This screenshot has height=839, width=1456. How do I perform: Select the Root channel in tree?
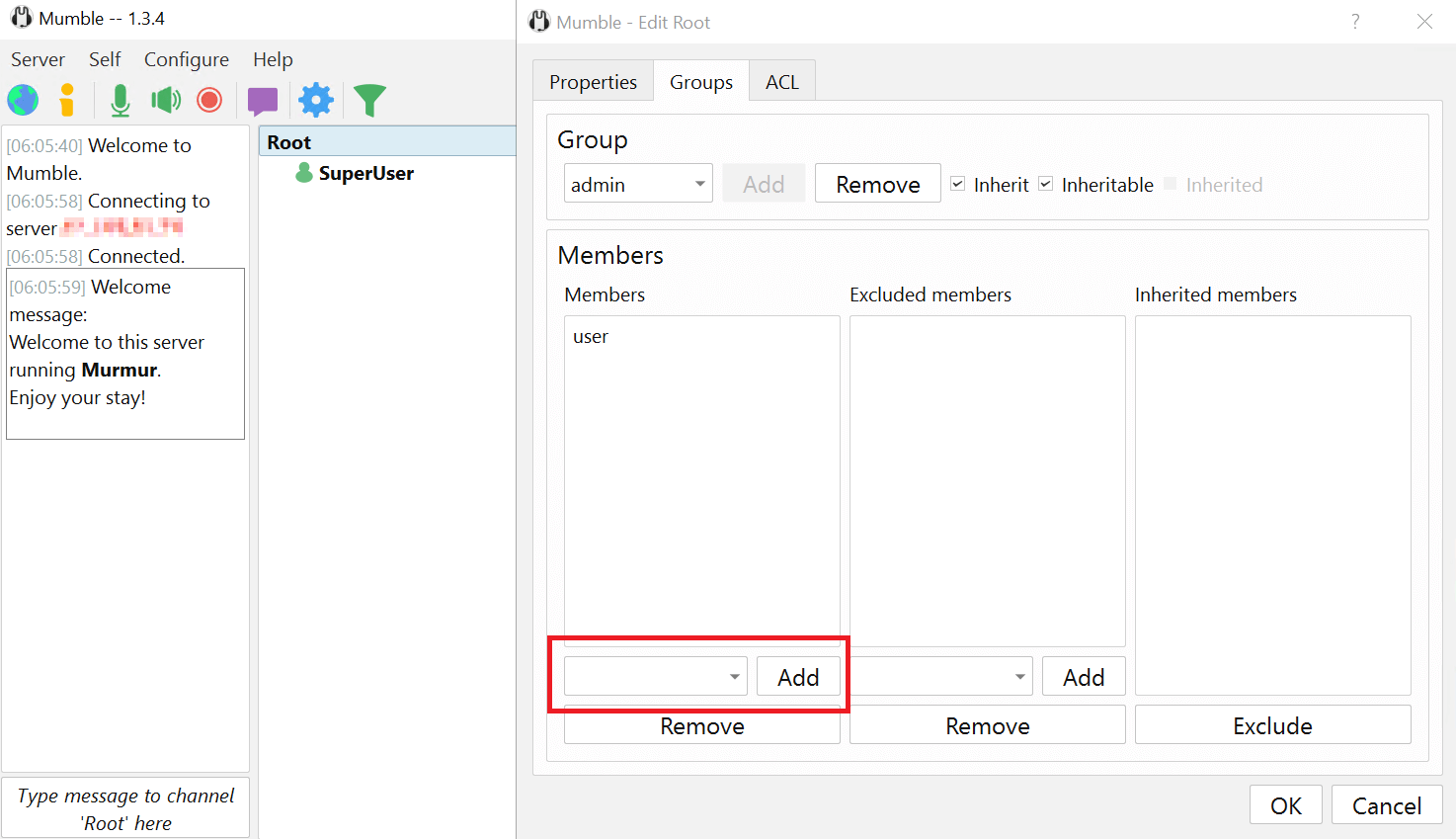(387, 142)
